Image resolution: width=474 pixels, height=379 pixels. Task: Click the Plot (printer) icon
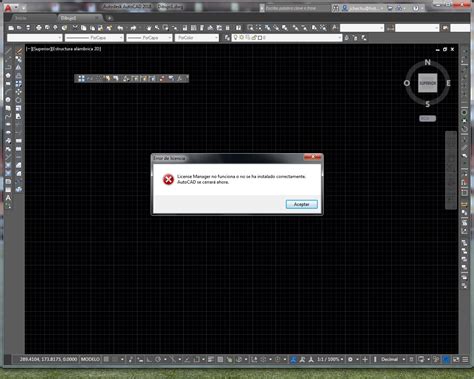tap(39, 28)
